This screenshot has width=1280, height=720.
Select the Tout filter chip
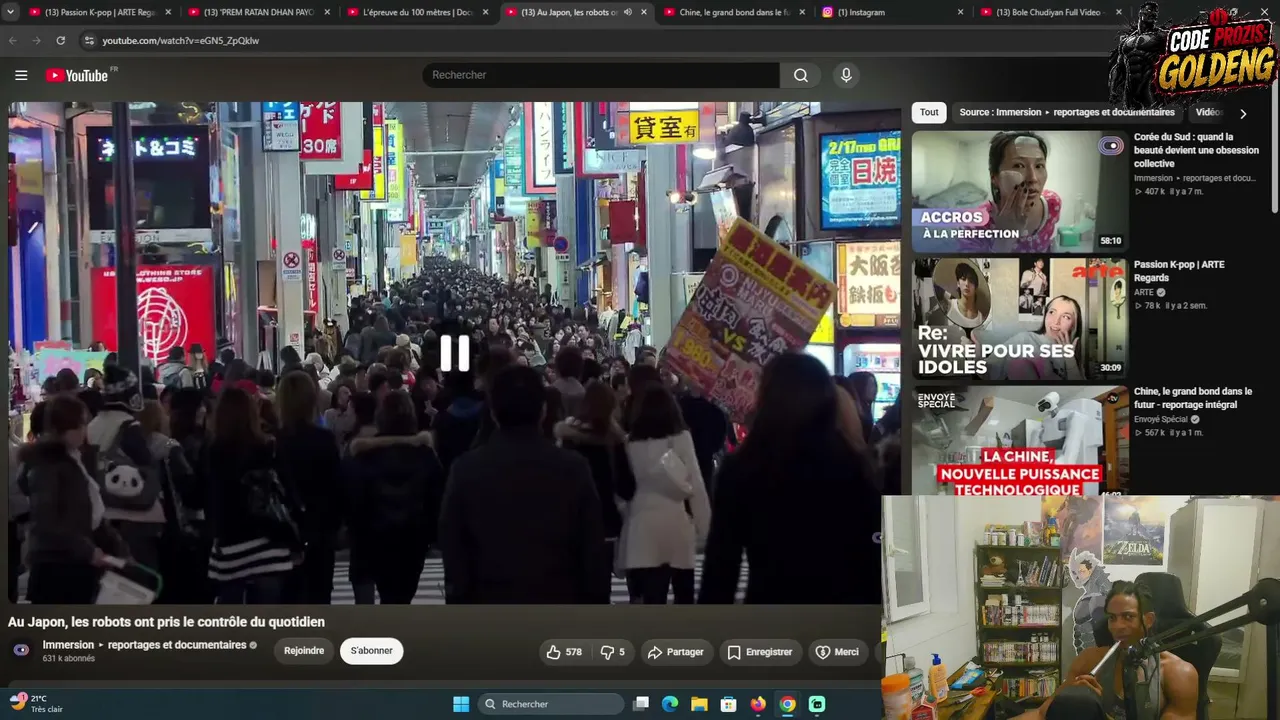point(929,112)
